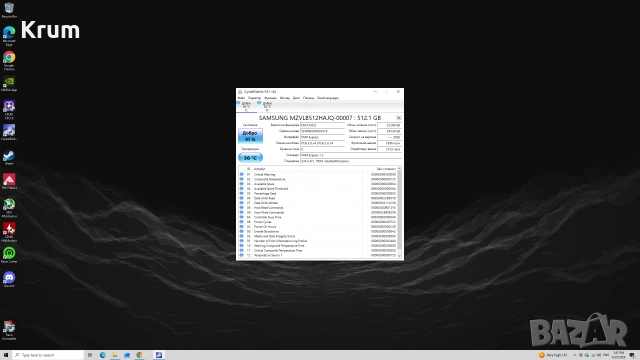Select the CrystalDiskInfo desktop shortcut
This screenshot has width=640, height=360.
9,132
